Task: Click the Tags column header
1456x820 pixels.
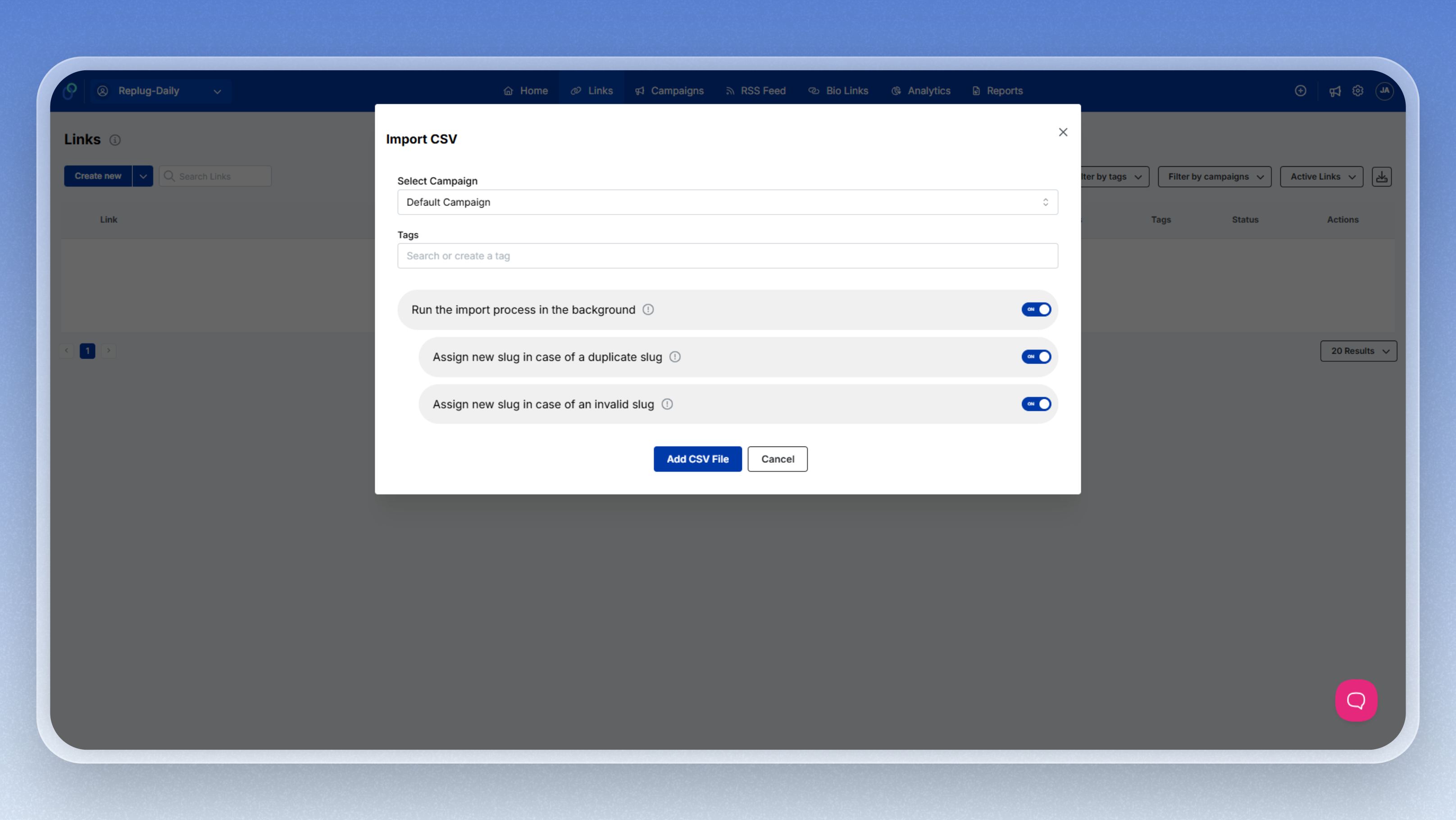Action: (1161, 220)
